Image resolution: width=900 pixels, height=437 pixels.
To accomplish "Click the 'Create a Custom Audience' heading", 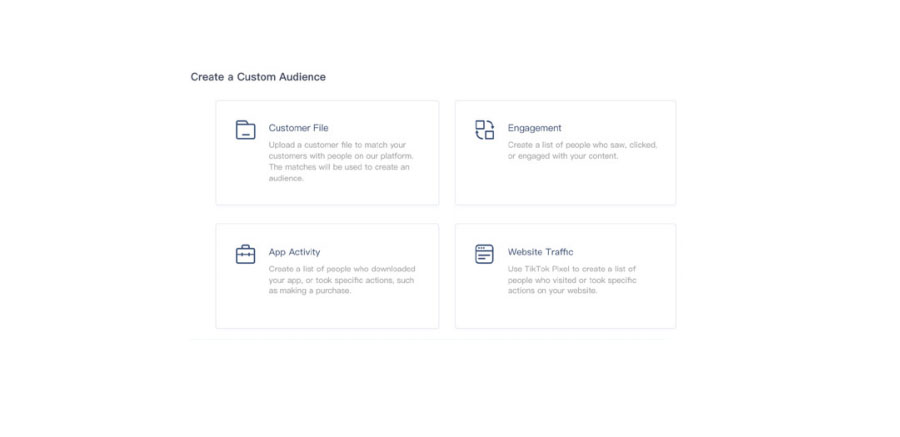I will [x=258, y=77].
